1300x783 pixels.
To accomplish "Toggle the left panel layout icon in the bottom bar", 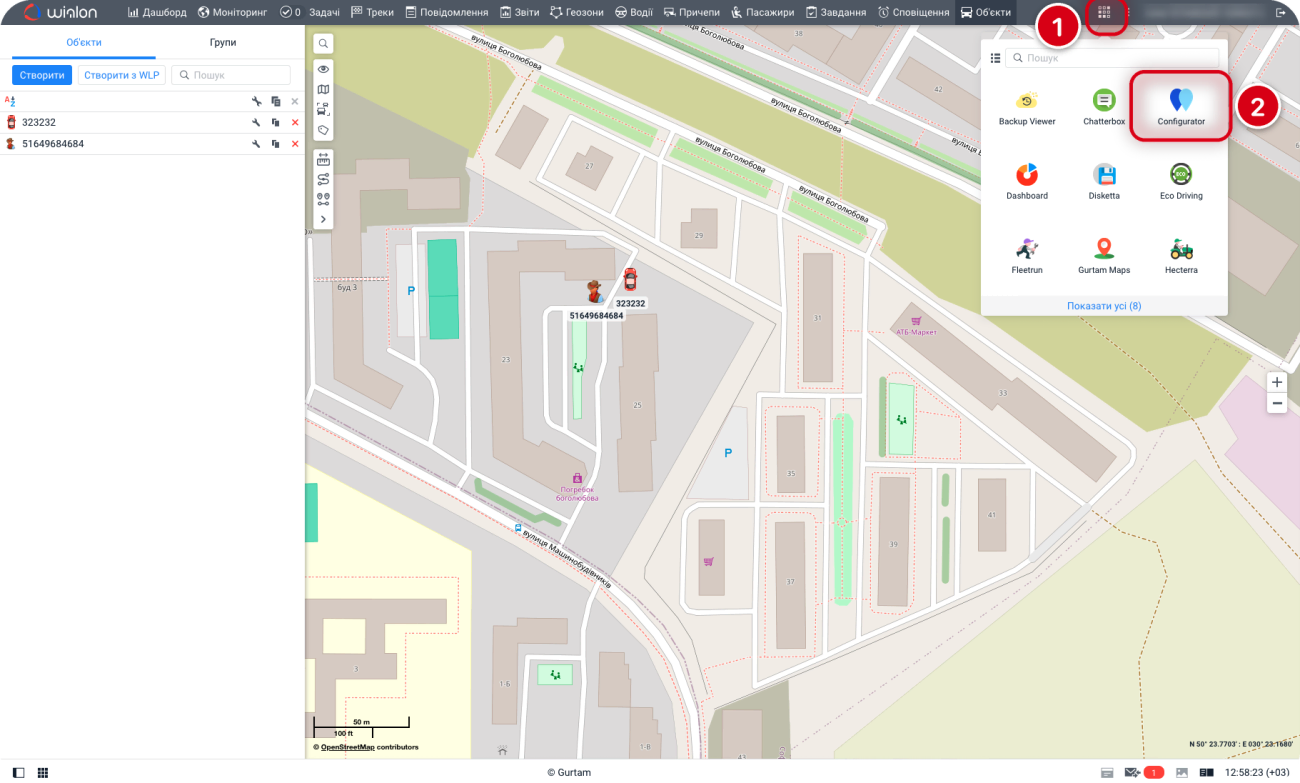I will [x=19, y=773].
